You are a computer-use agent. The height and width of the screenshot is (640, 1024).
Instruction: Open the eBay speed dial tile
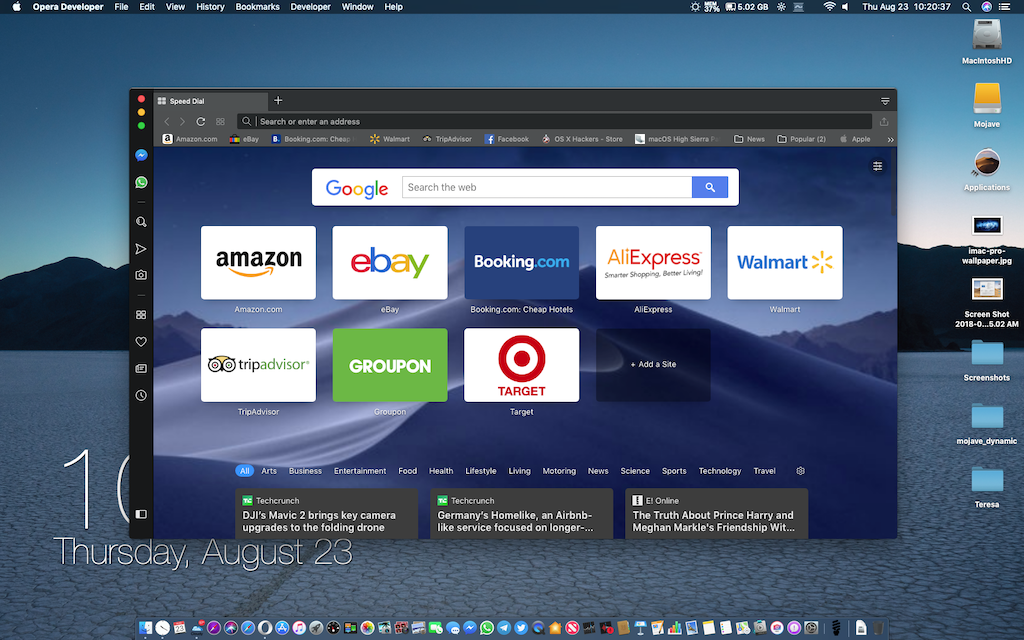(390, 263)
